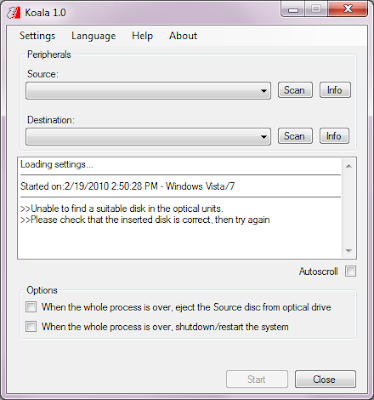Click the 'Loading settings...' log line

pos(57,165)
